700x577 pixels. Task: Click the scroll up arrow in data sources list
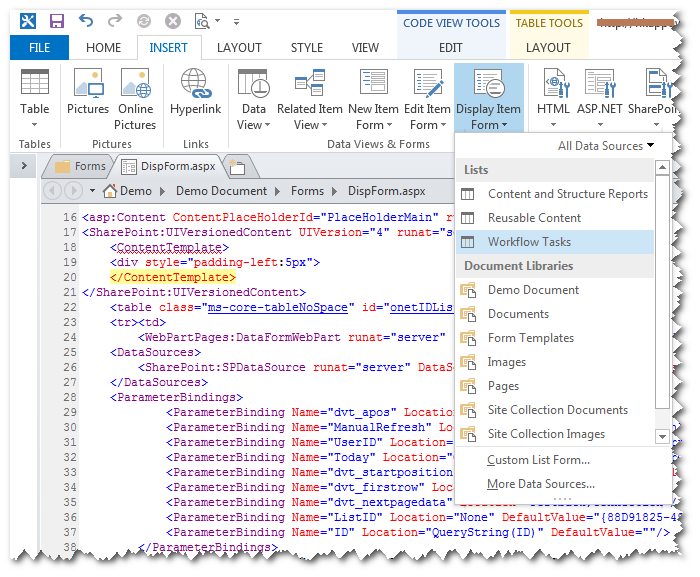662,168
